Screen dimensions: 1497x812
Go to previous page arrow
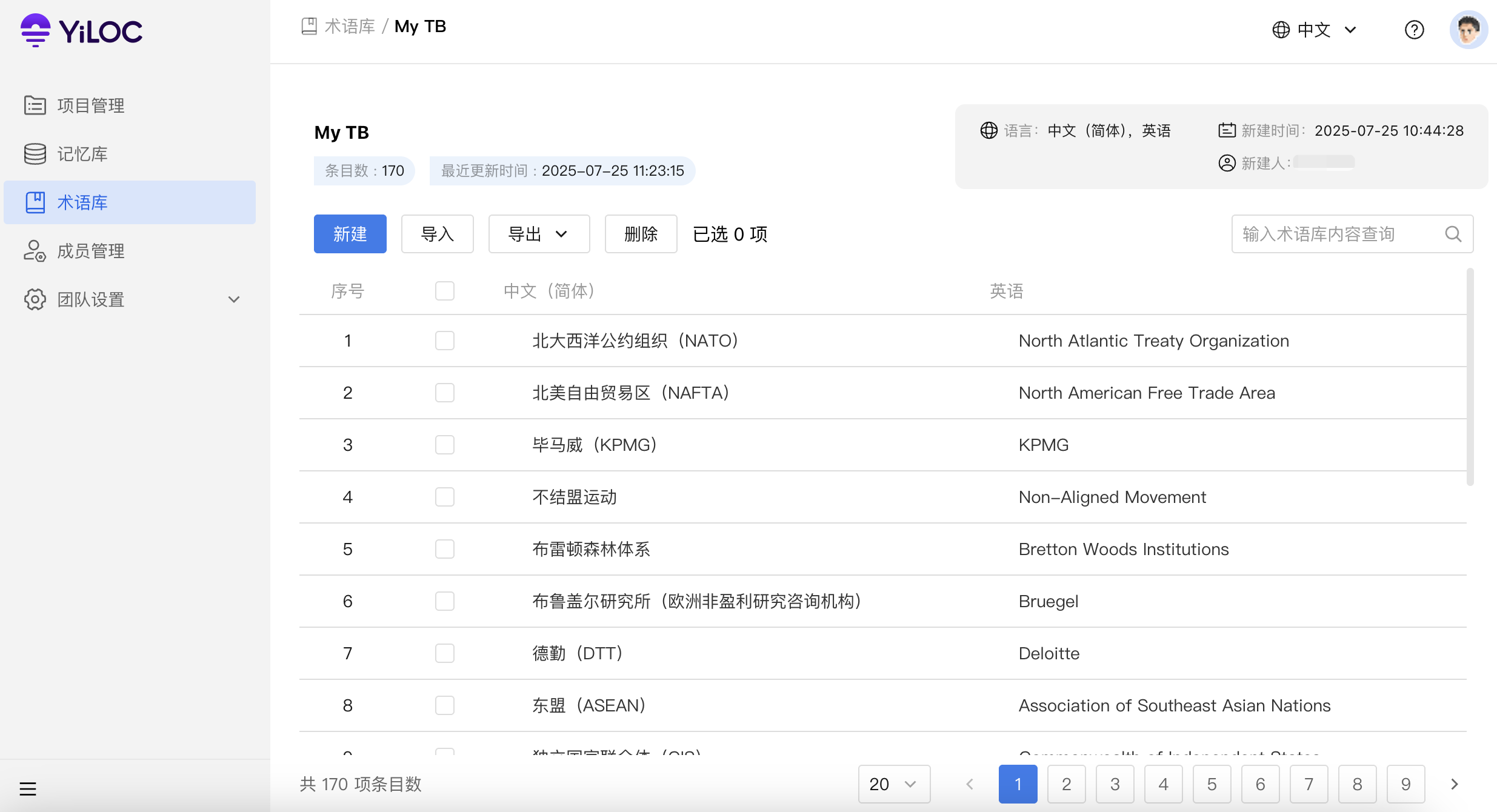click(x=970, y=784)
